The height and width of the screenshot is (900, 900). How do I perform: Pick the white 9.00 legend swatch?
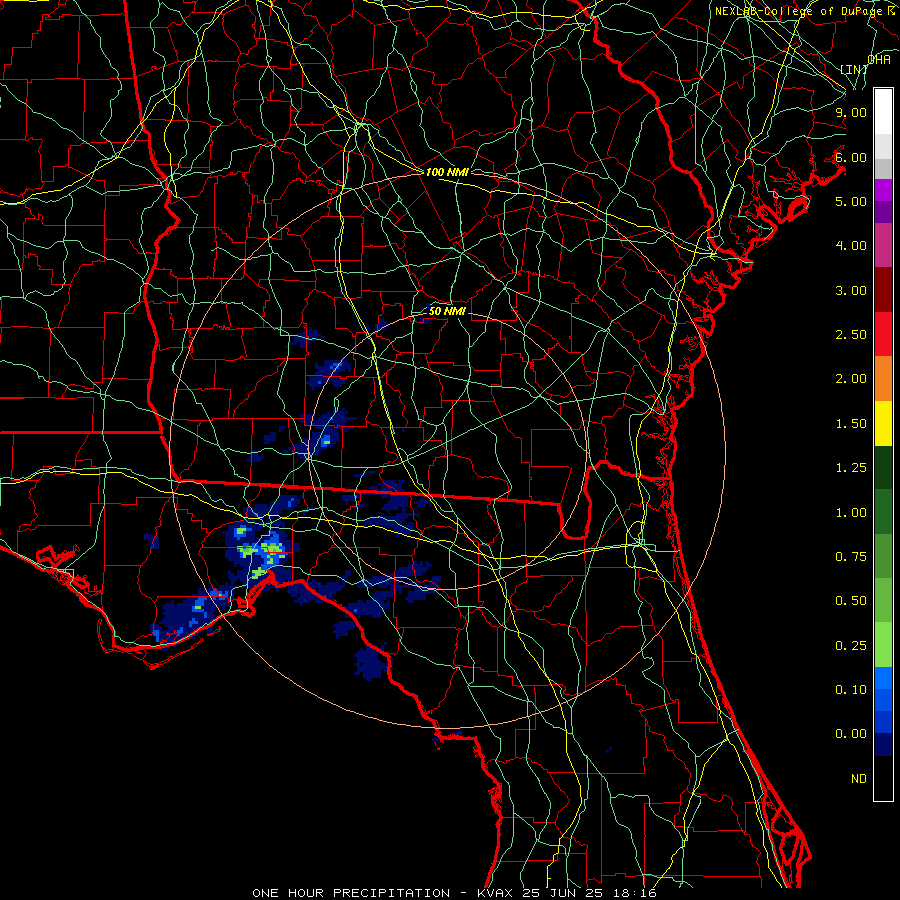(x=883, y=112)
